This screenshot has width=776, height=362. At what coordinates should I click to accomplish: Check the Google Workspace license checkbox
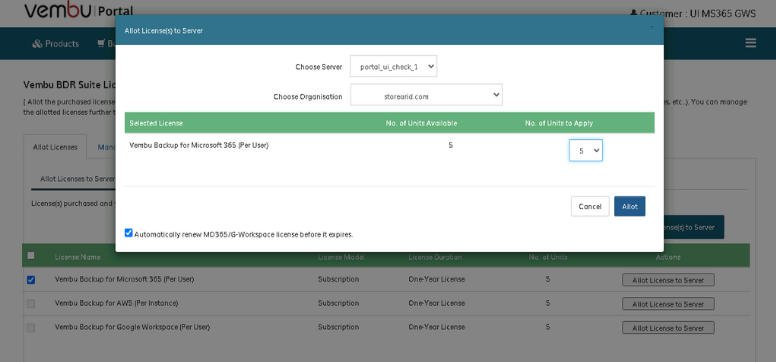31,327
